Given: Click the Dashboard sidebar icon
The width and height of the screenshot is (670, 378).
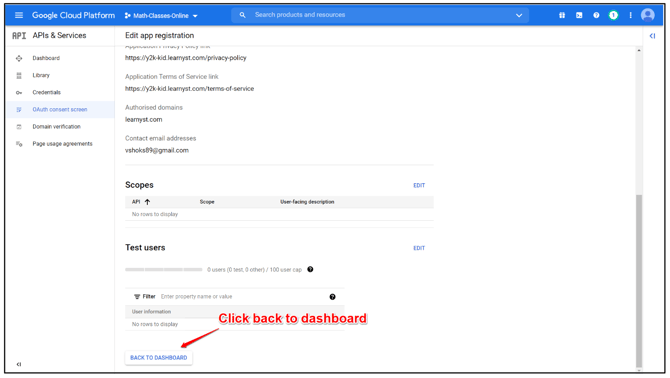Looking at the screenshot, I should [x=19, y=58].
